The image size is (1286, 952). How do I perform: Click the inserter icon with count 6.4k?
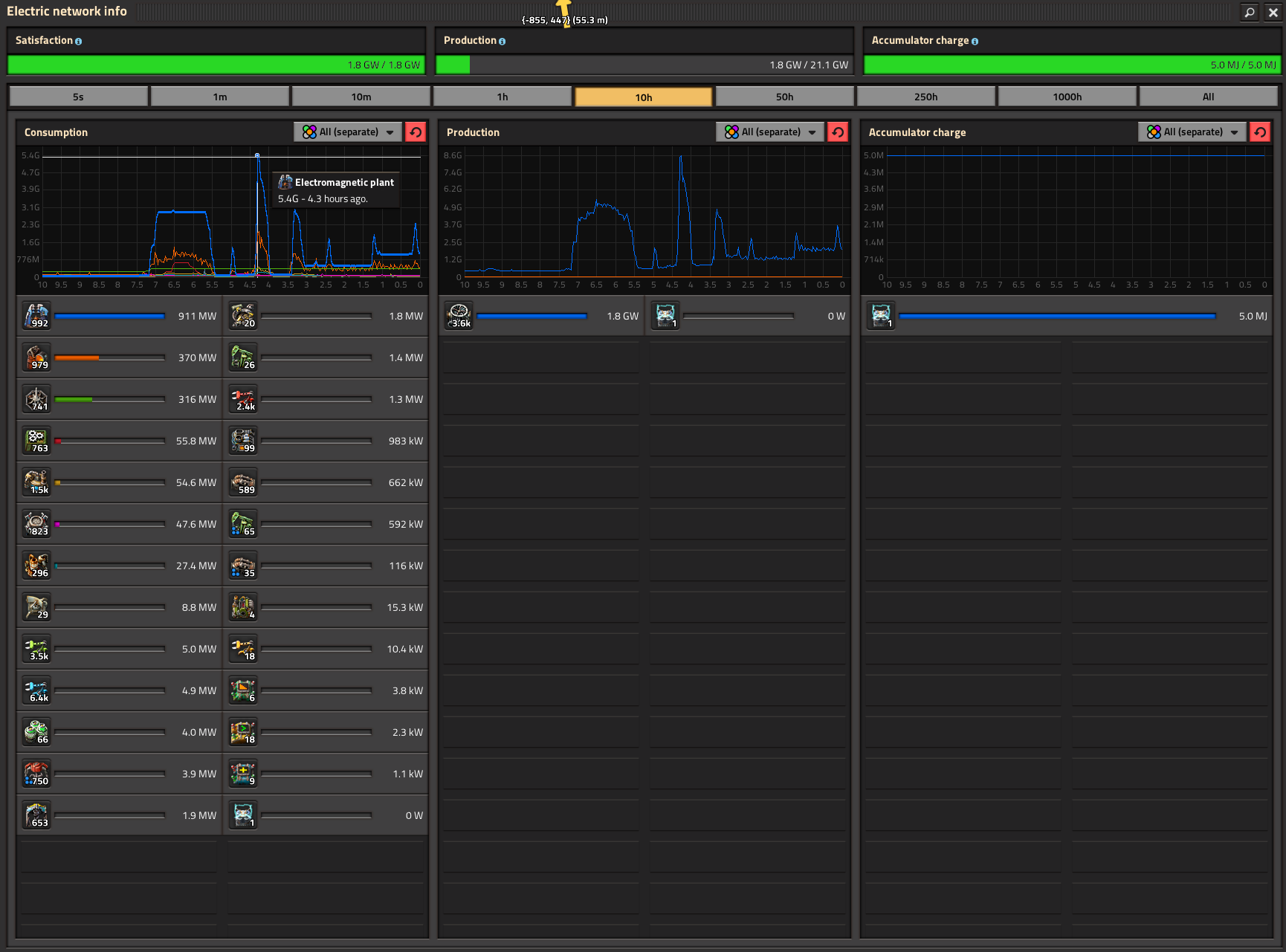36,690
